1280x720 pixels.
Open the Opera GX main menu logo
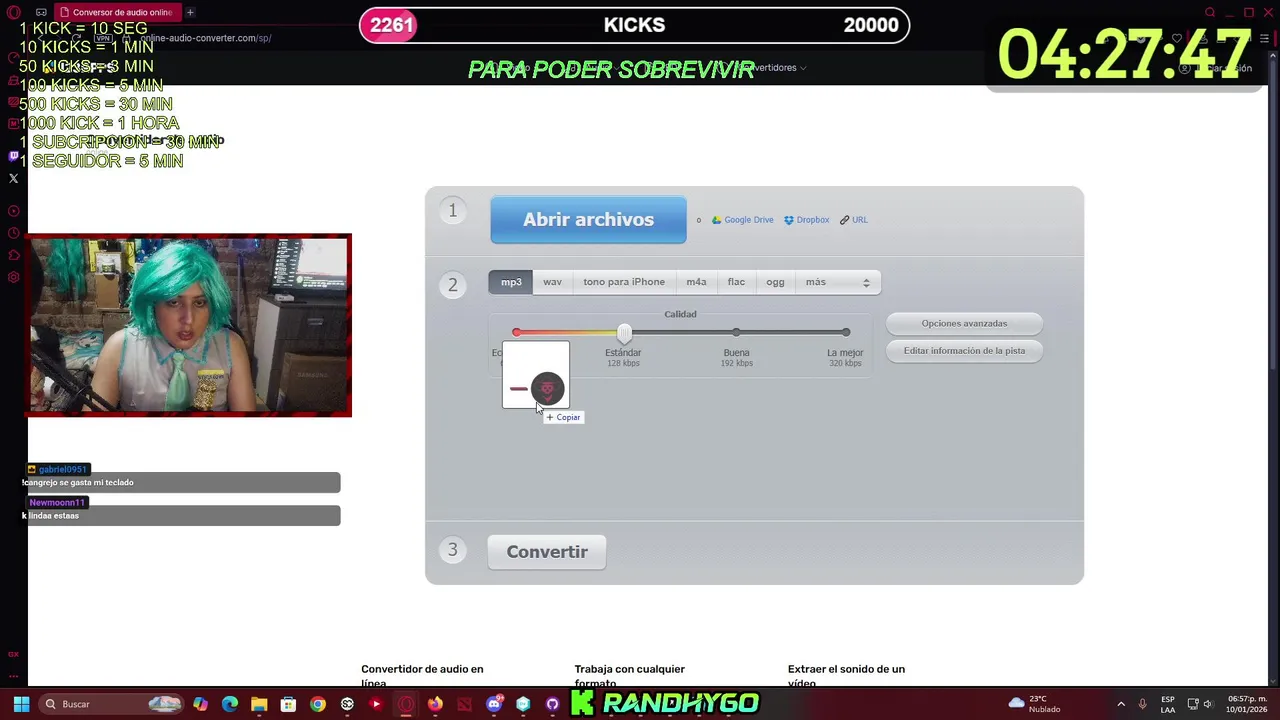pyautogui.click(x=13, y=12)
